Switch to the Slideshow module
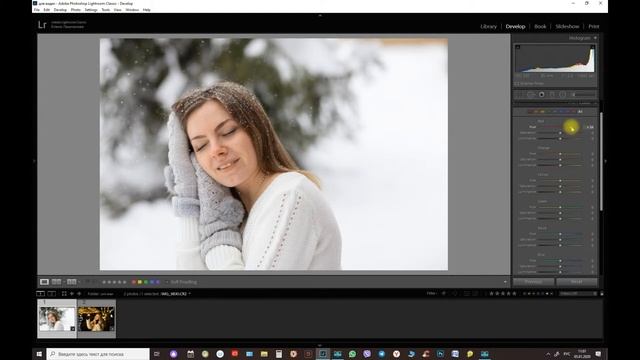 coord(567,27)
